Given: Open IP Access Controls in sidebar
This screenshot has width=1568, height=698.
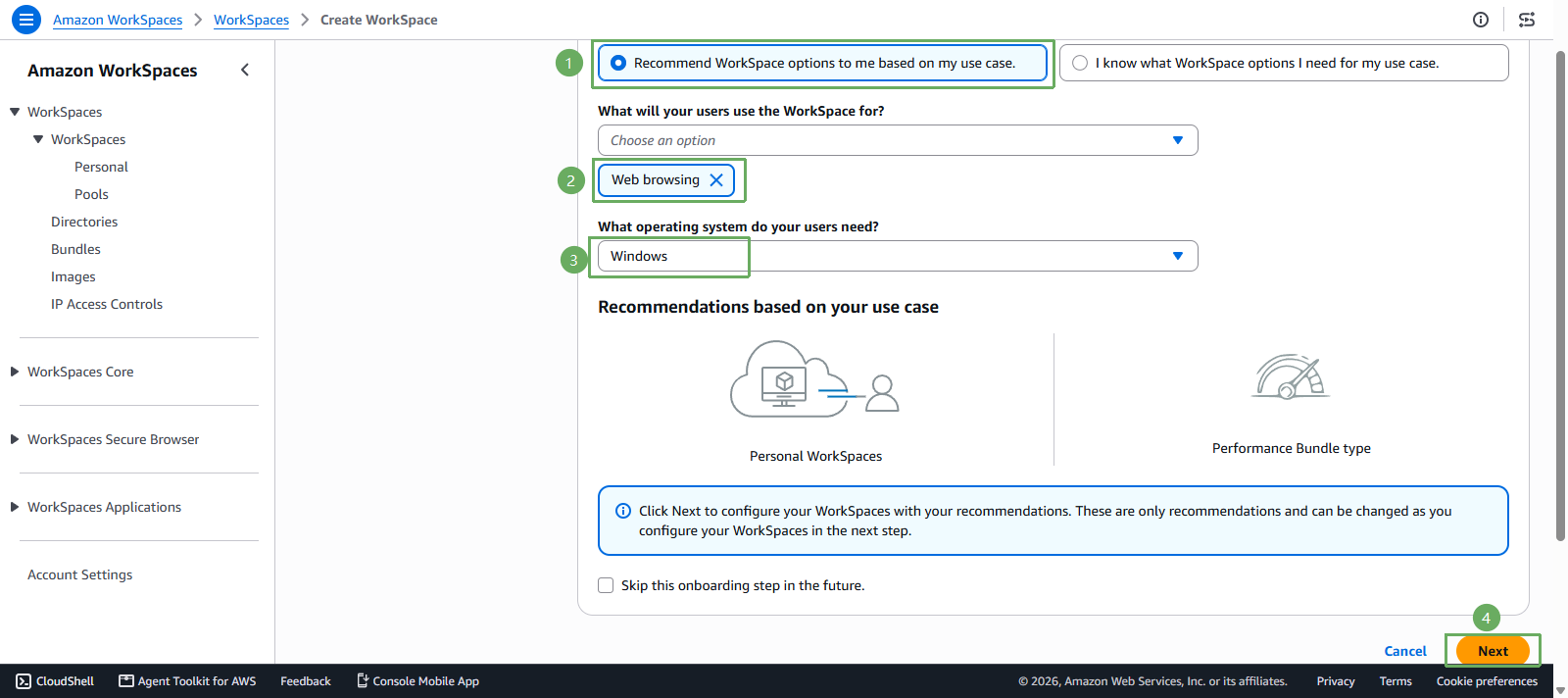Looking at the screenshot, I should point(107,304).
